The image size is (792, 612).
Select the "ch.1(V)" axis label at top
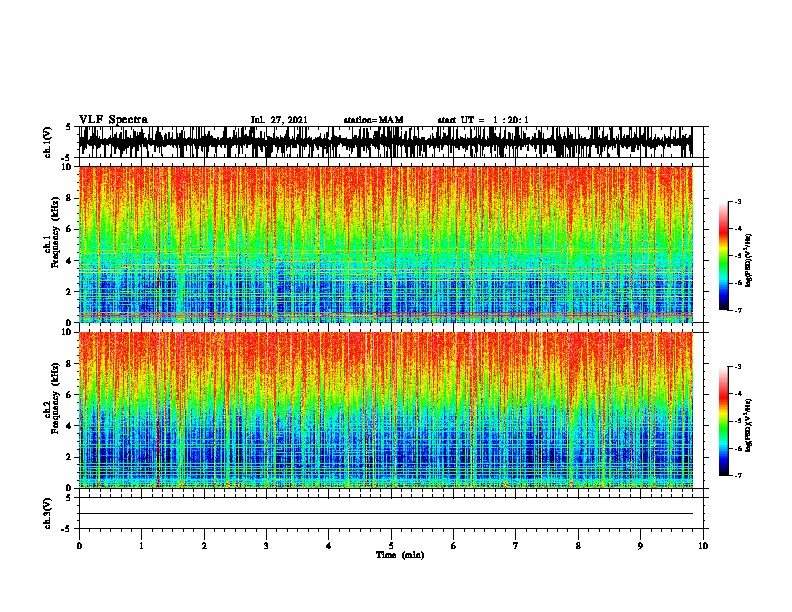click(48, 142)
